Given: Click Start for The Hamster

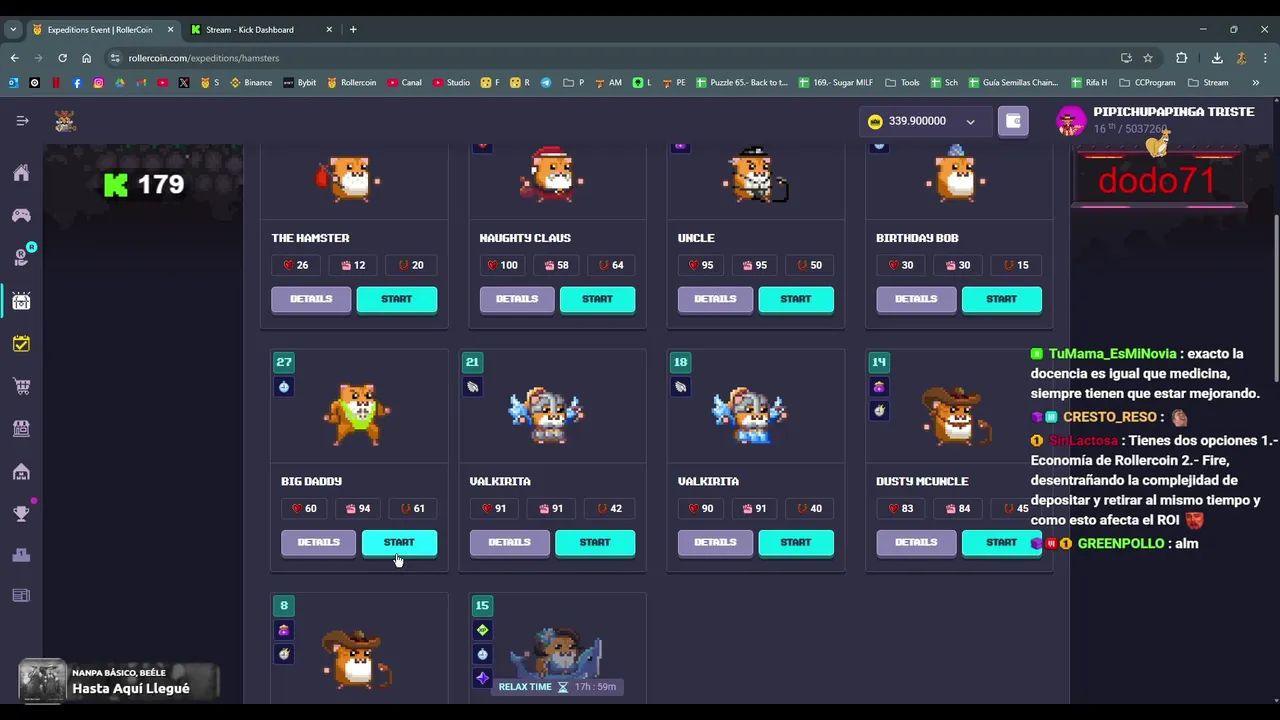Looking at the screenshot, I should point(397,299).
